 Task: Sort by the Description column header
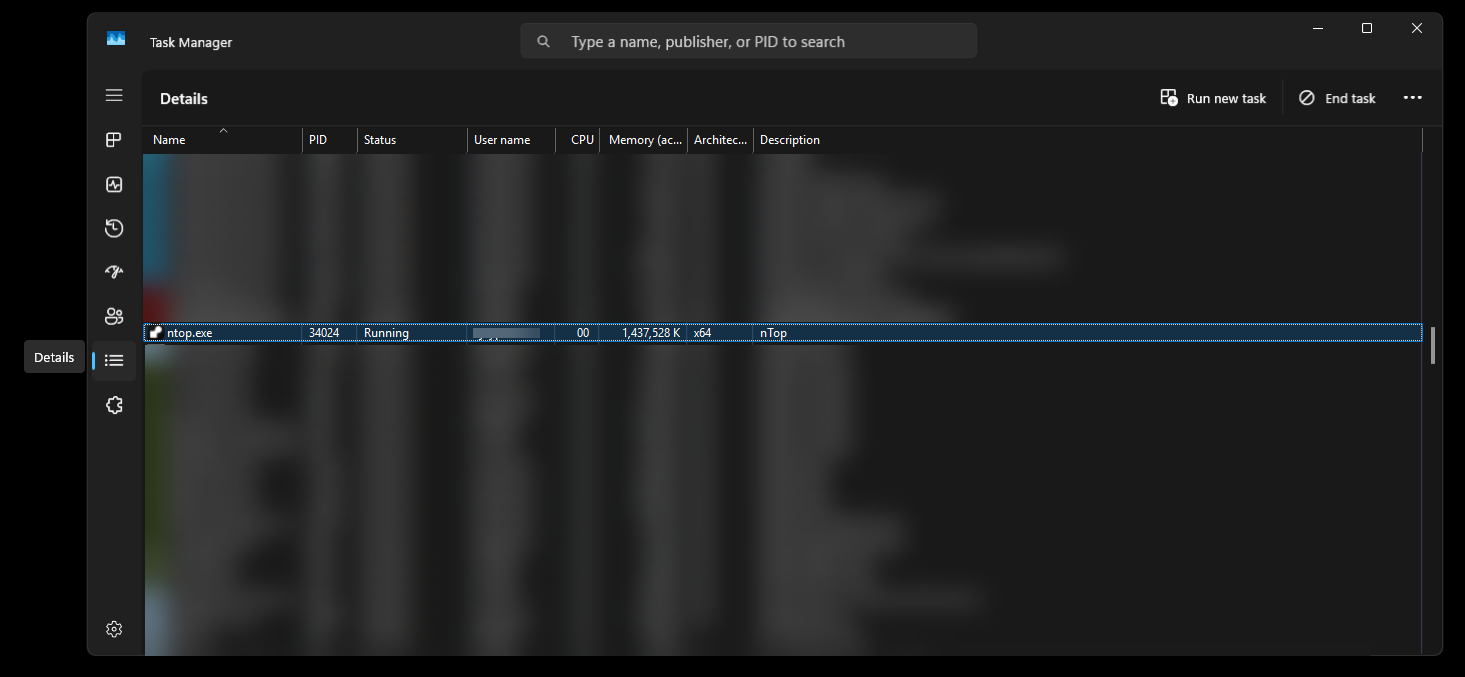coord(1088,140)
